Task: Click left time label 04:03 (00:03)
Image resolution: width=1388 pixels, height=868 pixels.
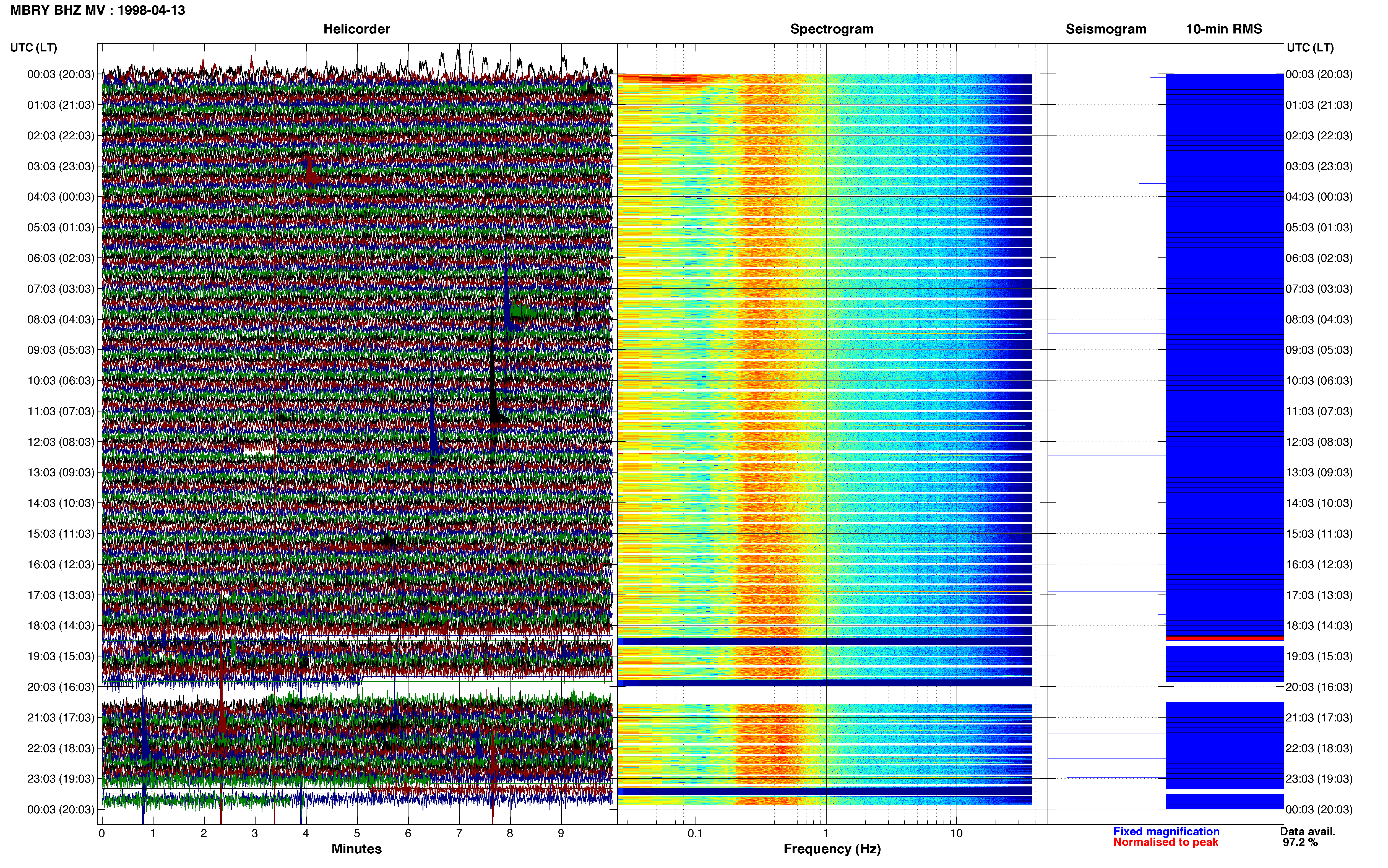Action: pyautogui.click(x=61, y=197)
